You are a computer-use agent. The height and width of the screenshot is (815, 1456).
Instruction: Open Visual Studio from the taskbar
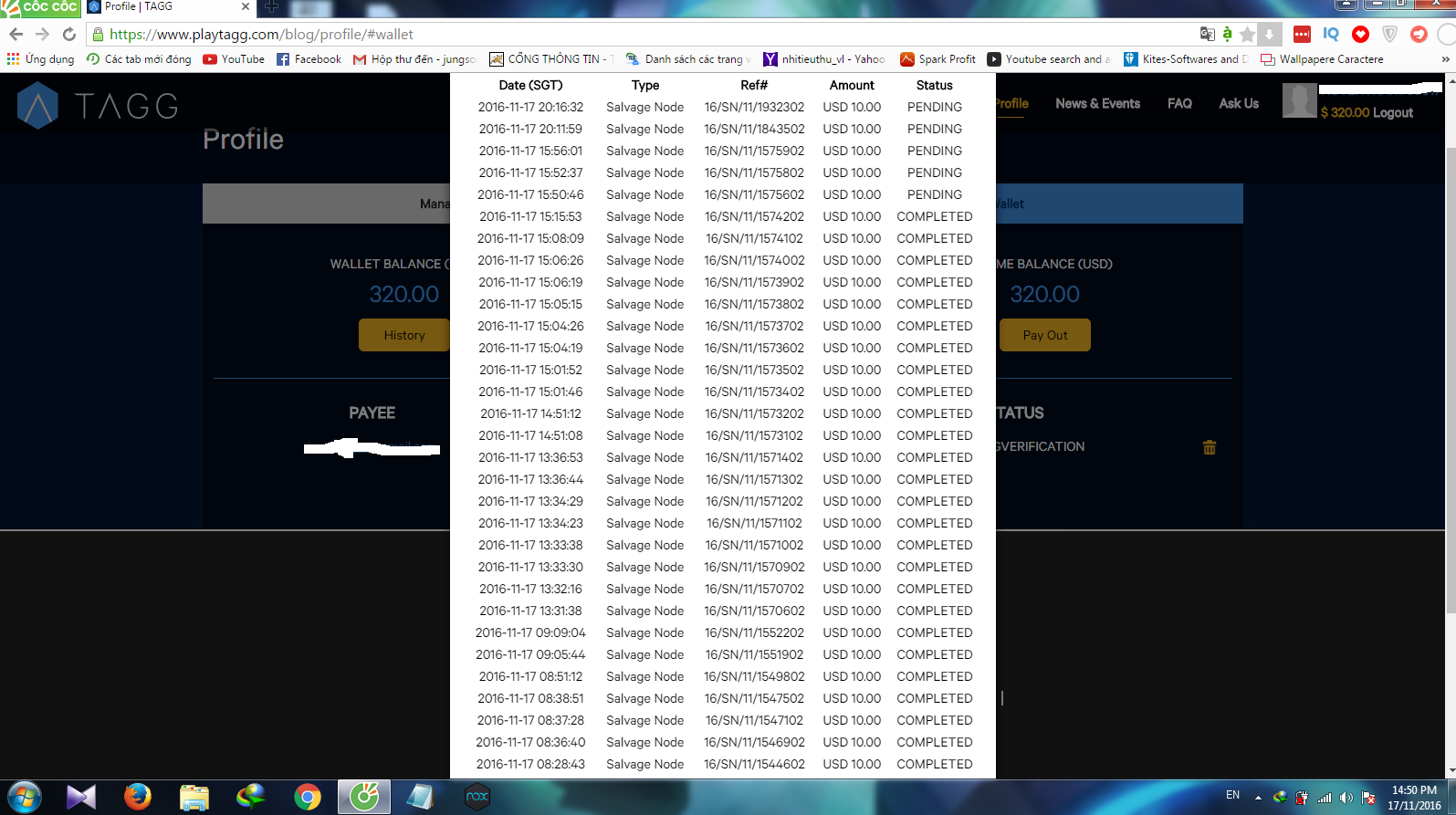(x=80, y=797)
